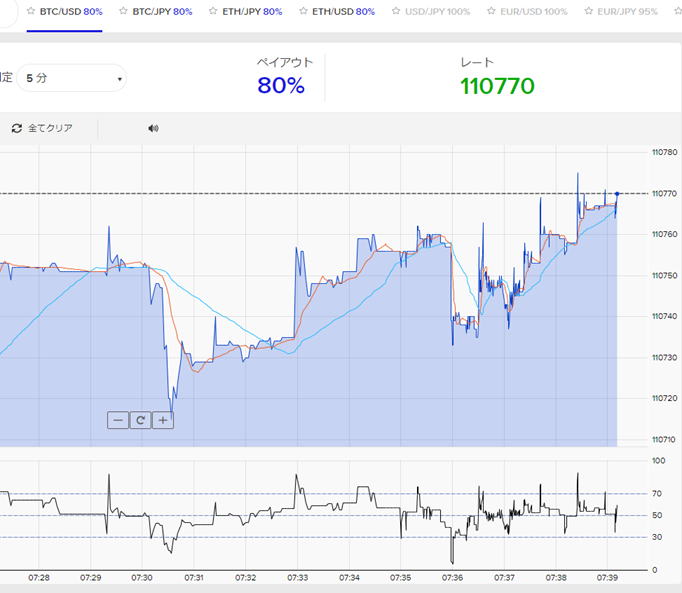Click the chart zoom in plus button
Screen dimensions: 682x593
(162, 420)
